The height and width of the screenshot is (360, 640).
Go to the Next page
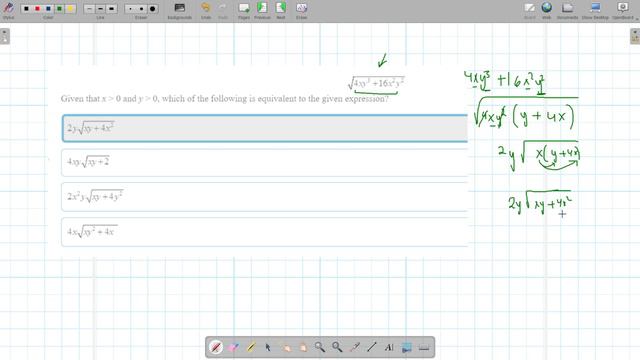(281, 11)
